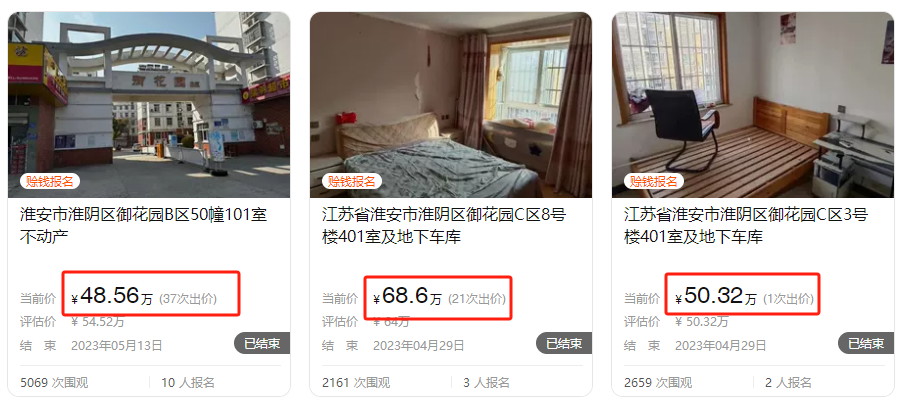Open the 御花园B区50幢101室 property photo

pyautogui.click(x=149, y=105)
